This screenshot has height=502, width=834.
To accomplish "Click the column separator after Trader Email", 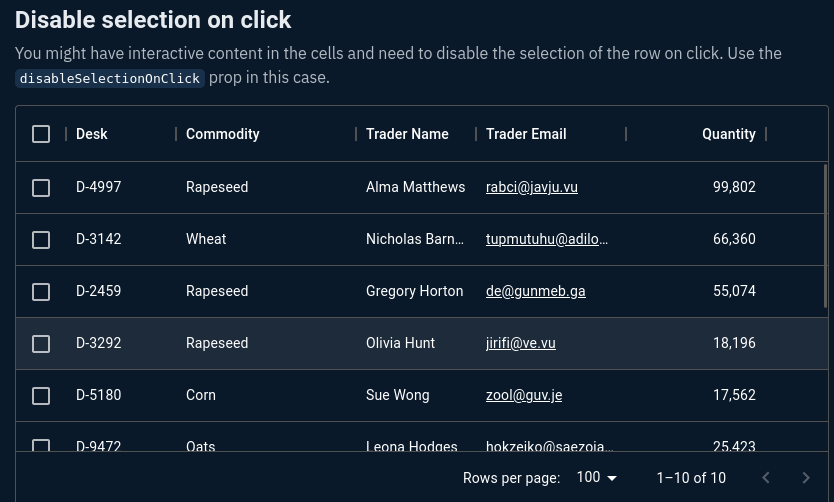I will click(x=626, y=134).
